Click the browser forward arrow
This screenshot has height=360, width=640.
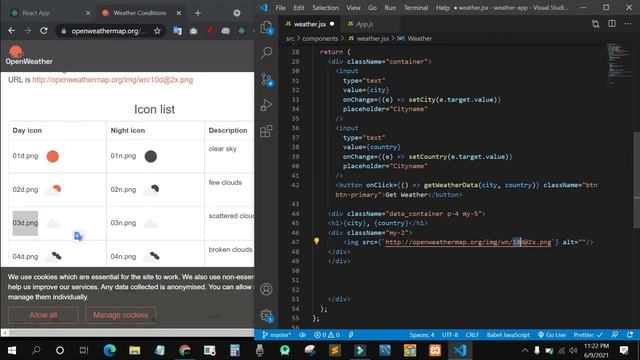pos(27,31)
